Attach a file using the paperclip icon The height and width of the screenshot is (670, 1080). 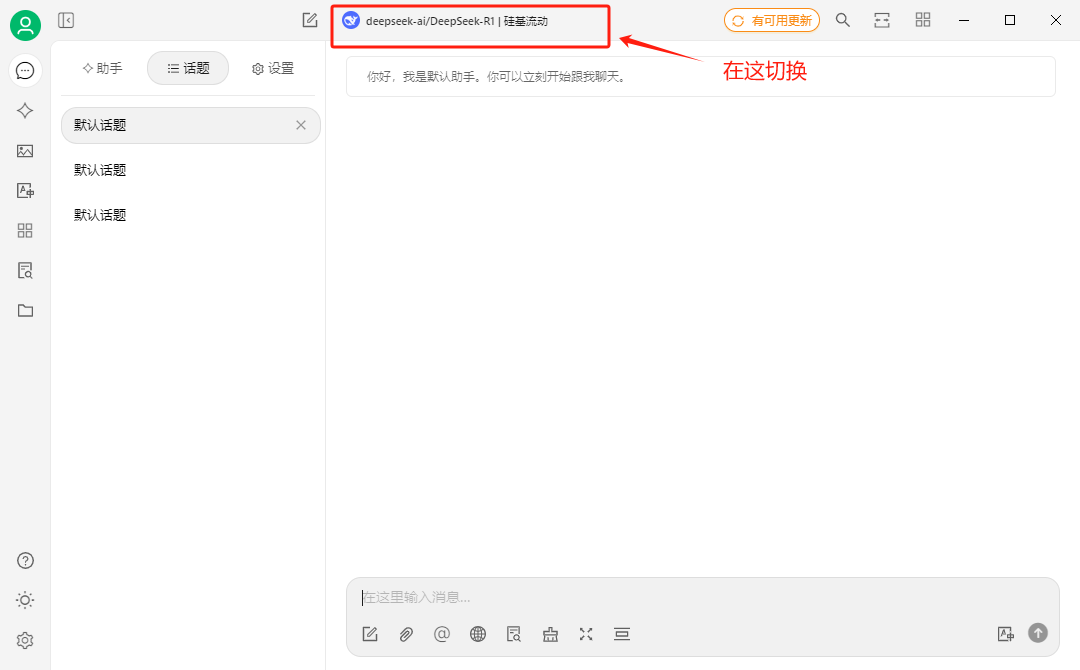(406, 633)
